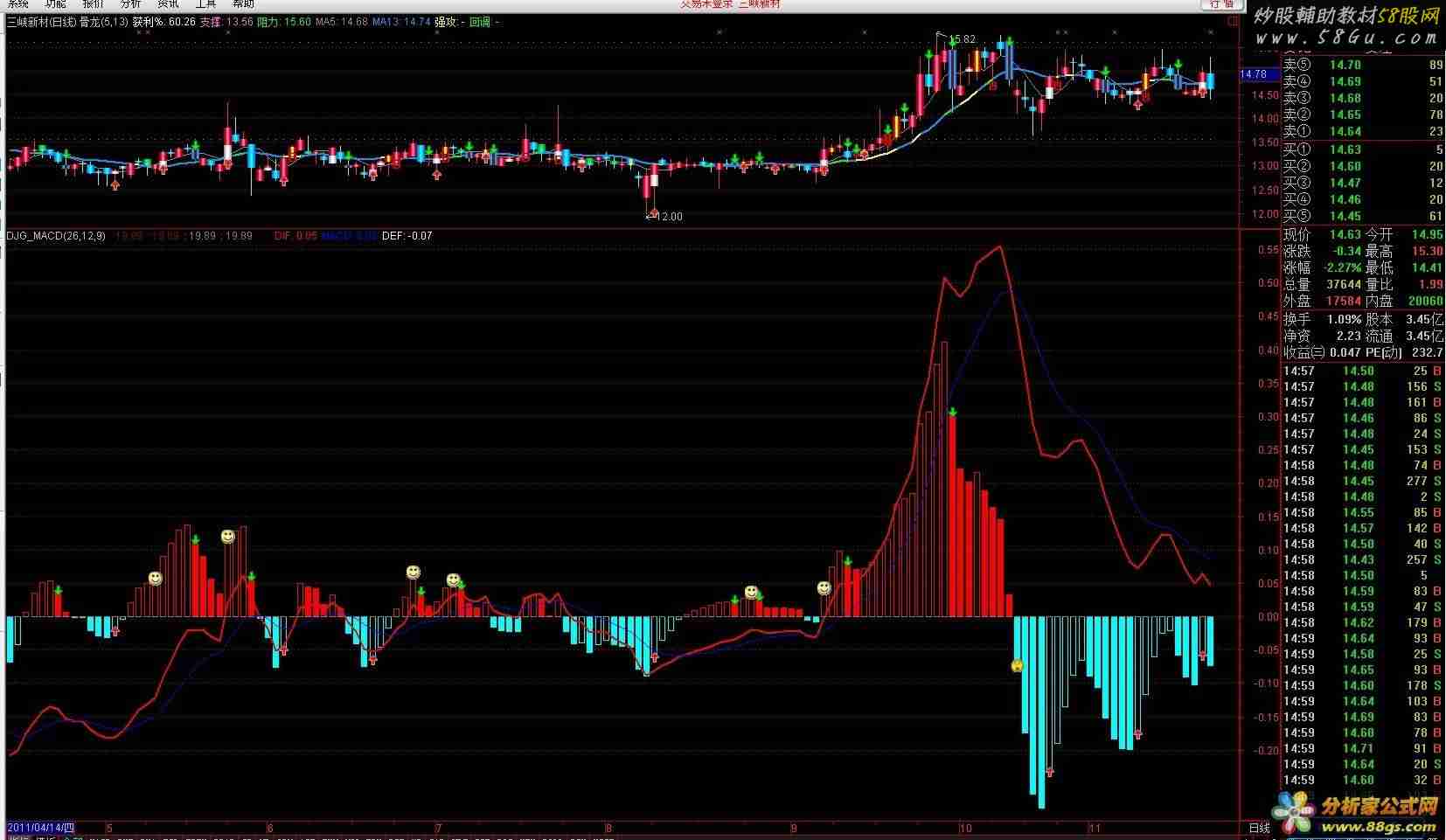This screenshot has height=840, width=1446.
Task: Click the 最高 15.30 value
Action: click(1426, 251)
